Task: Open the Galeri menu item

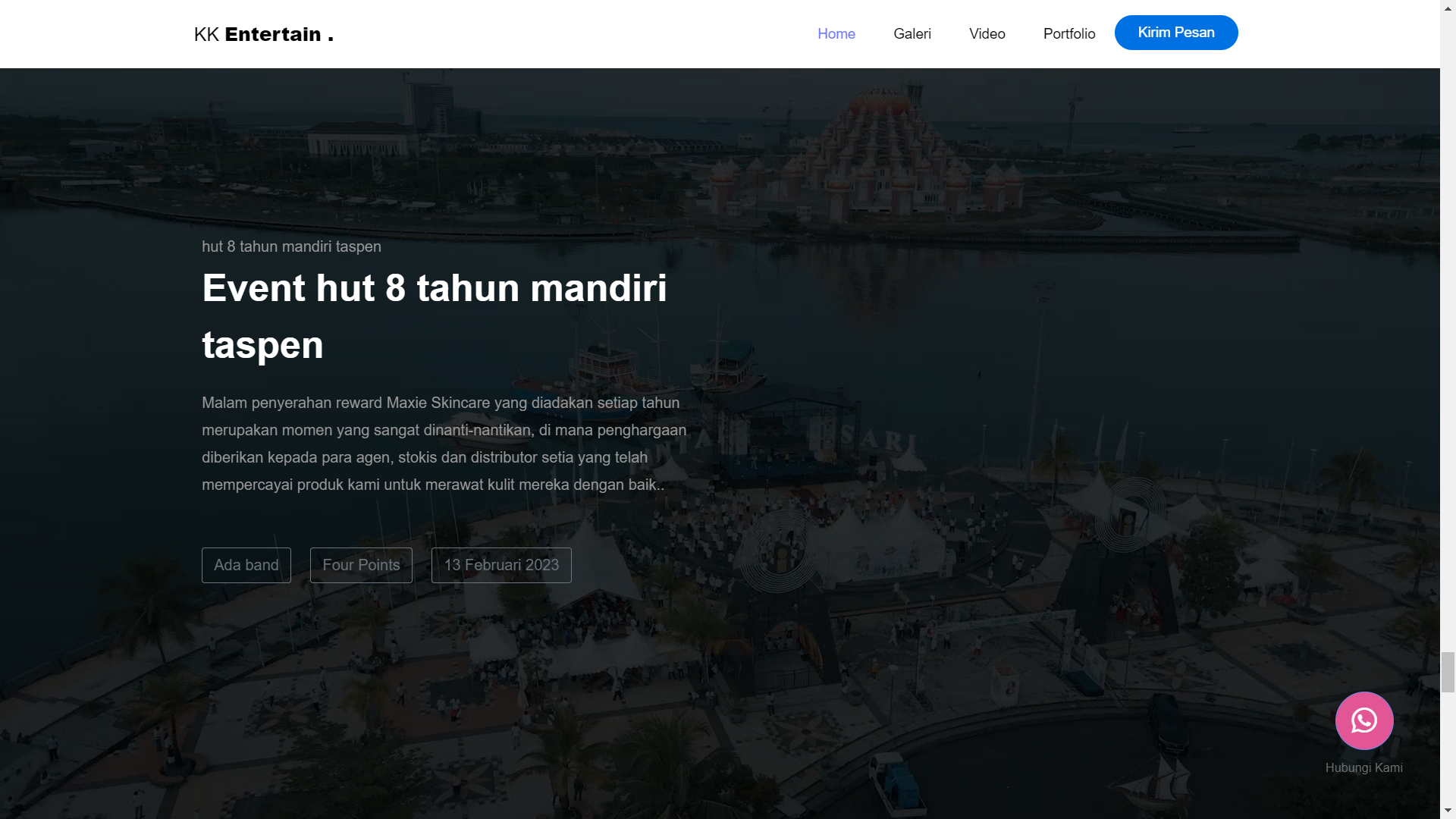Action: [912, 34]
